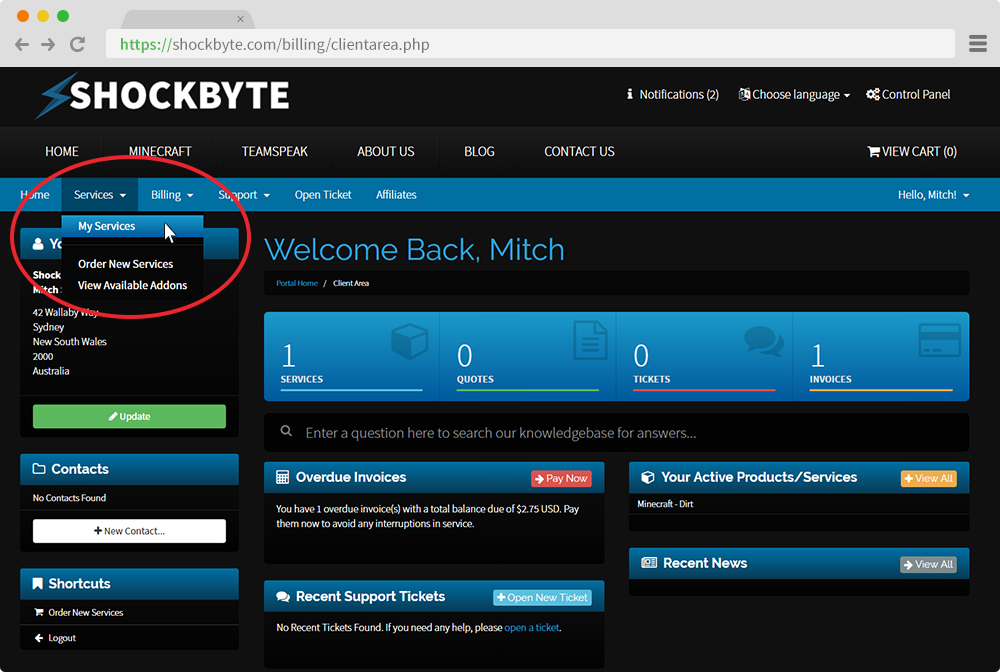Open the Minecraft - Dirt service
The height and width of the screenshot is (672, 1000).
tap(665, 504)
